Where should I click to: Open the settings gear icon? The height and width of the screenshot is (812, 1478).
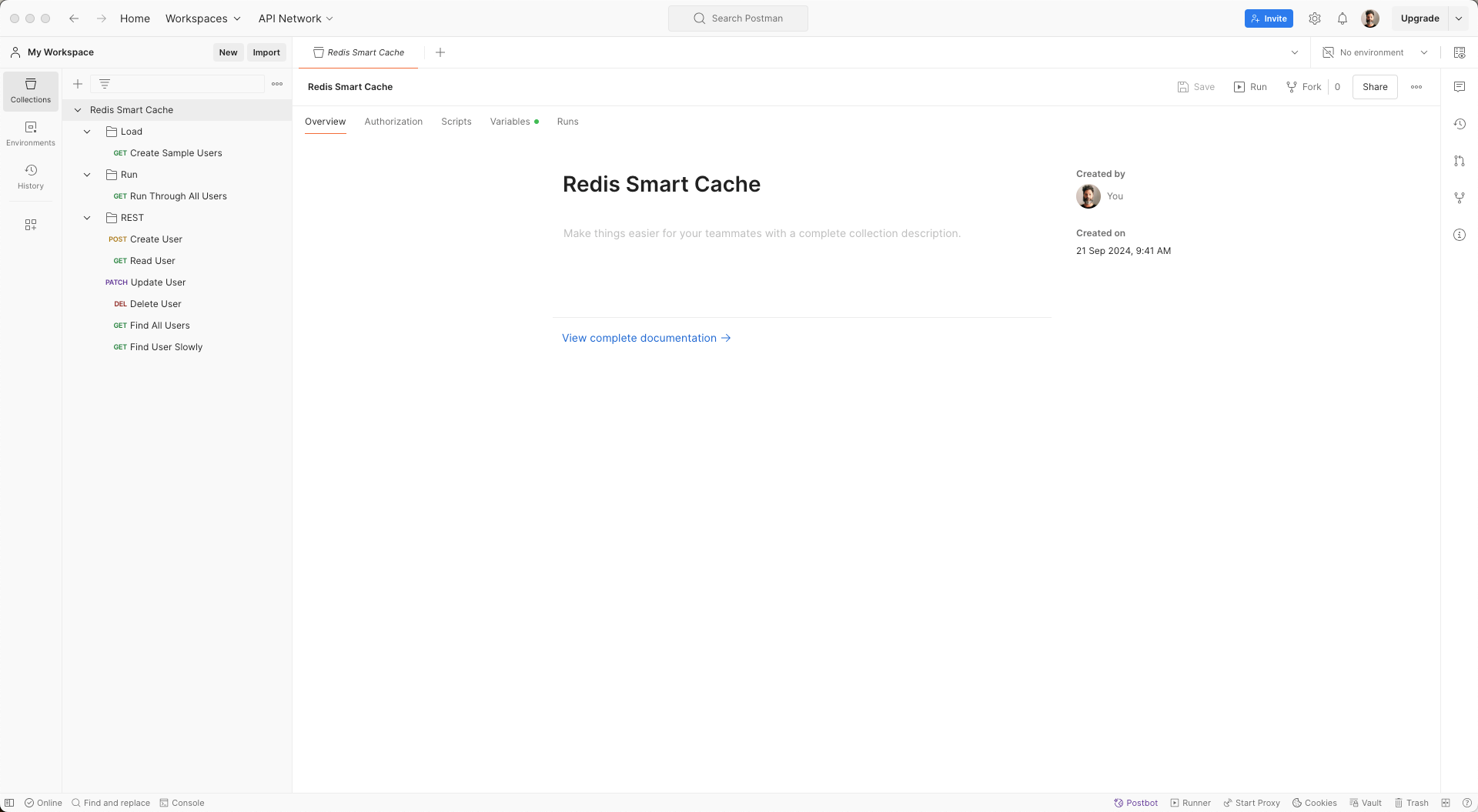(1315, 18)
